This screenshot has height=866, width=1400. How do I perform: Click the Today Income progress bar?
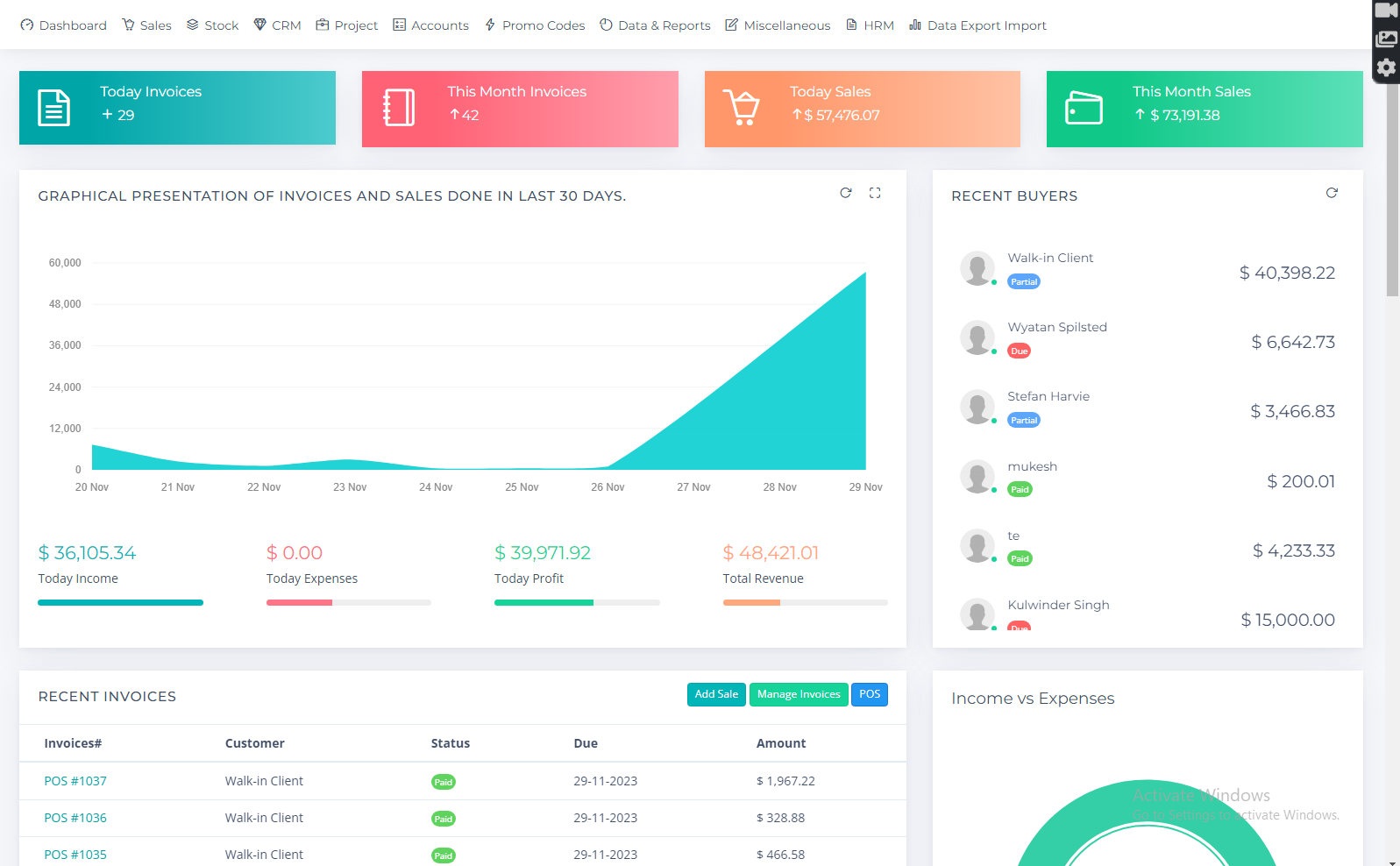coord(120,602)
